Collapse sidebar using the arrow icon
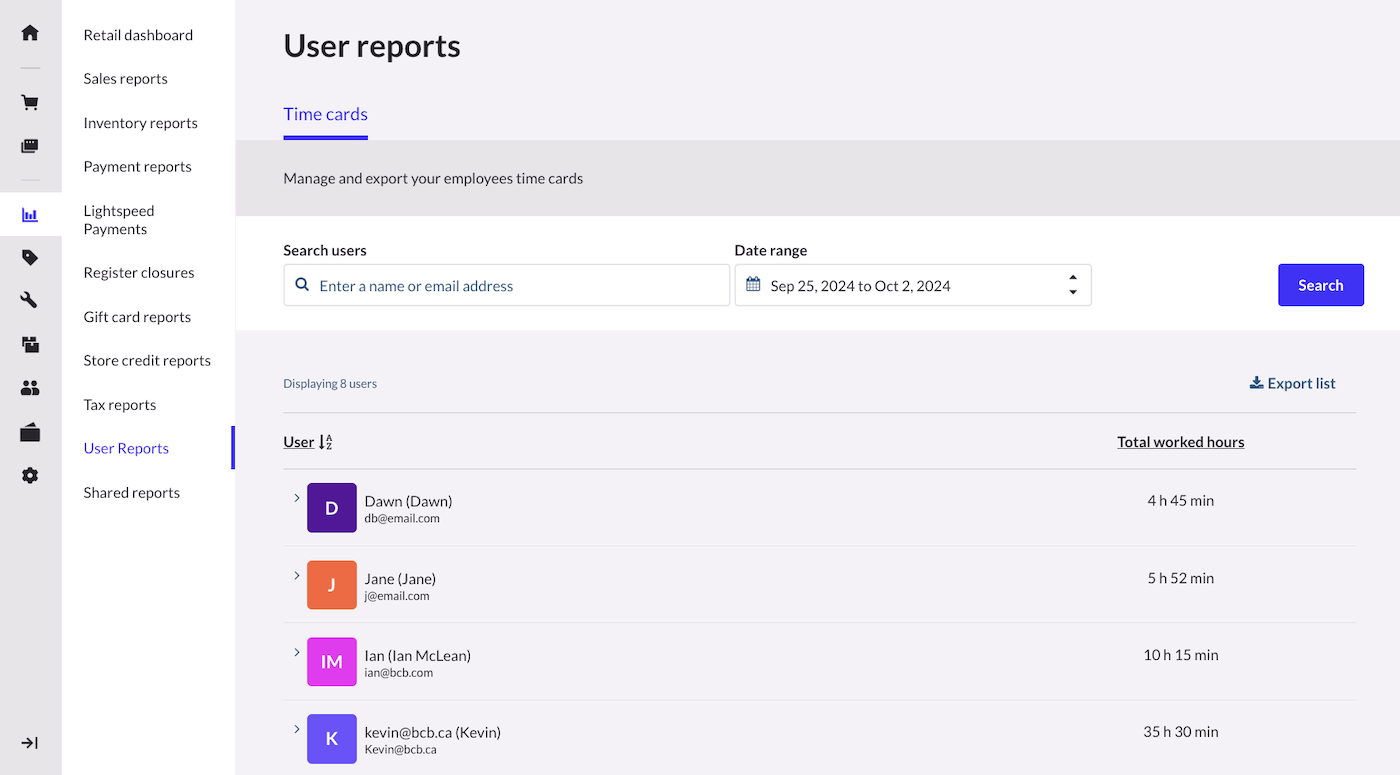This screenshot has height=775, width=1400. [x=30, y=743]
